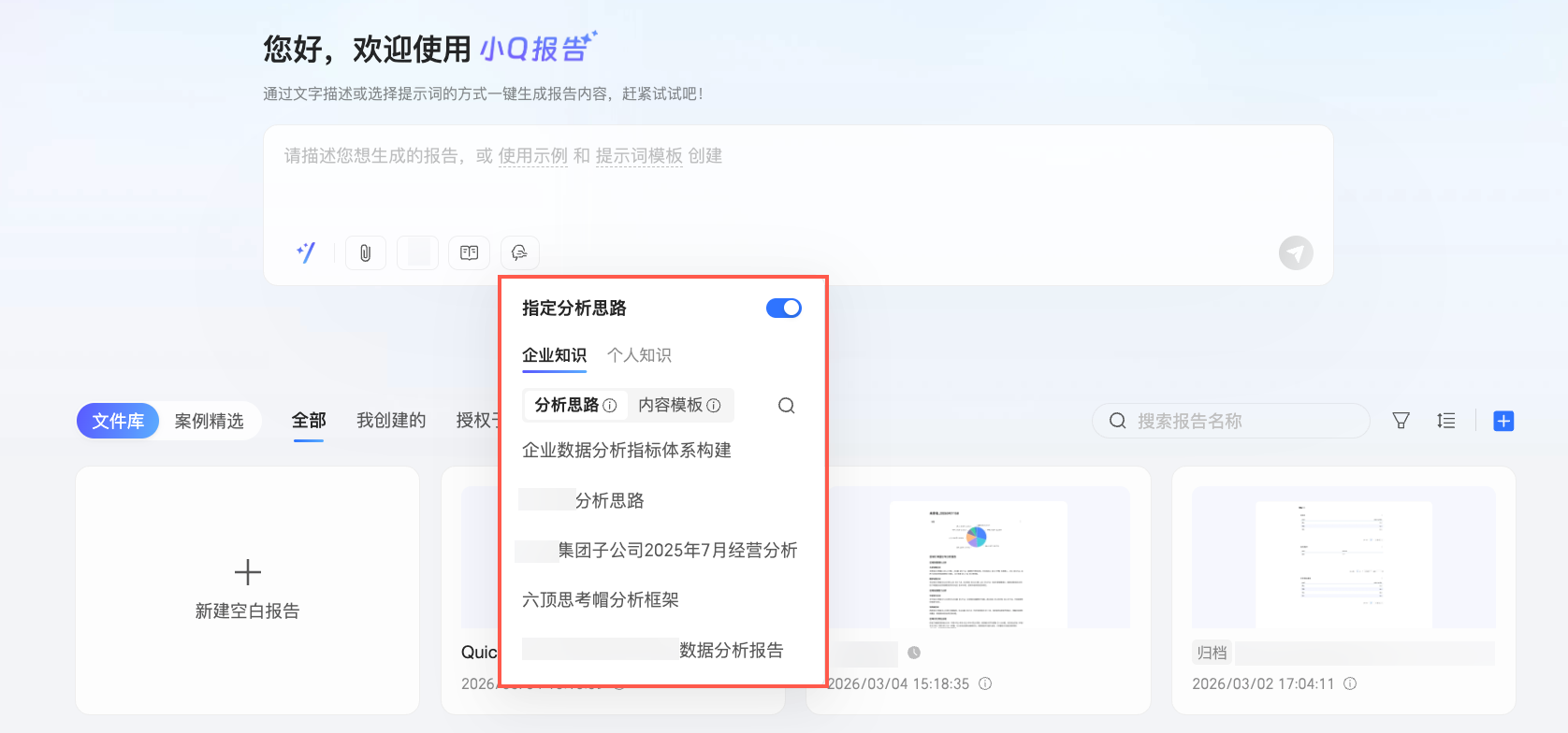Click the clock icon on the report card
The image size is (1568, 733).
[914, 653]
